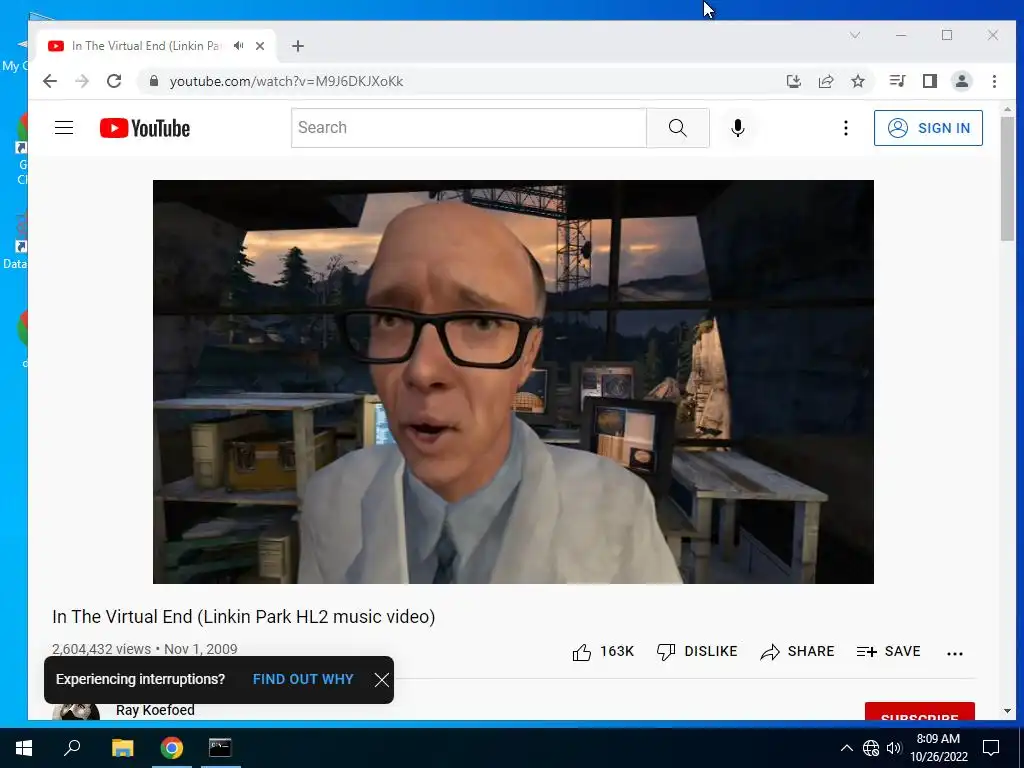Open Windows Start menu
This screenshot has width=1024, height=768.
pos(24,747)
